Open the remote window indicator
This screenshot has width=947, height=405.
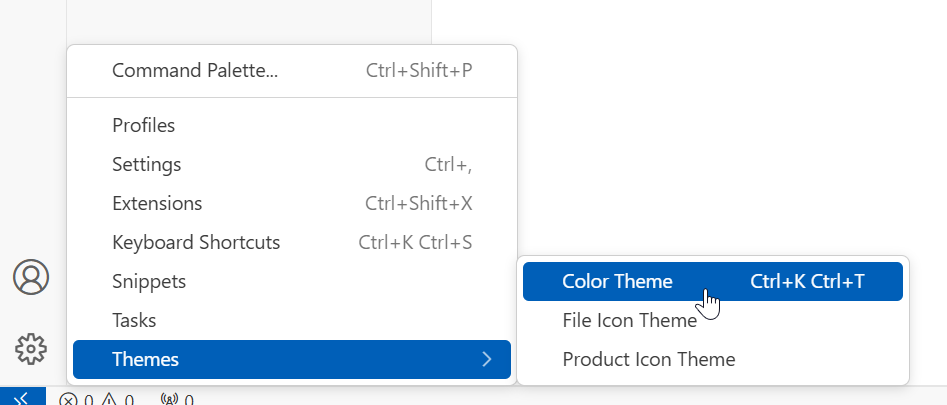point(22,398)
